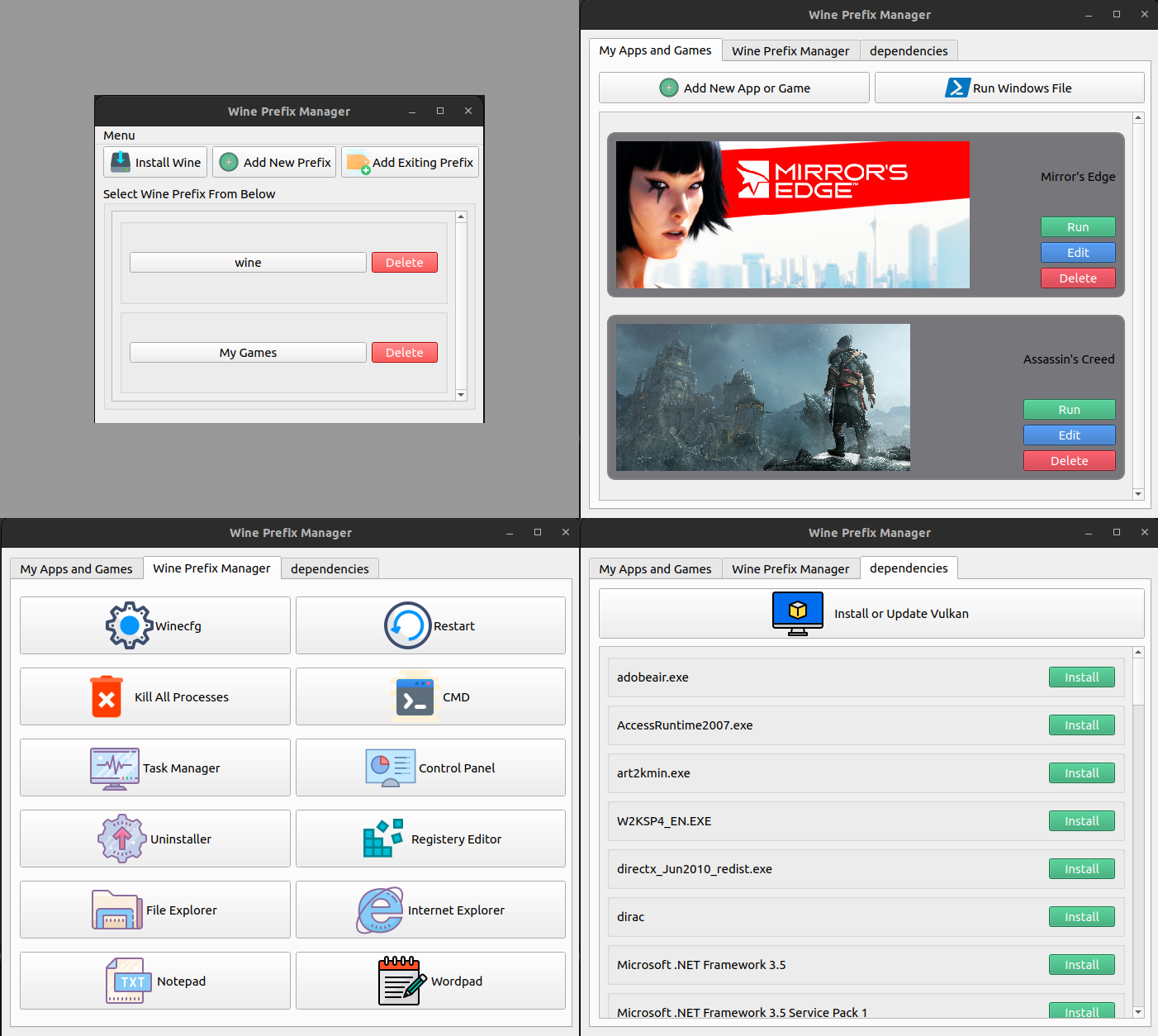Open Menu in the small prefix window
Viewport: 1158px width, 1036px height.
point(119,135)
